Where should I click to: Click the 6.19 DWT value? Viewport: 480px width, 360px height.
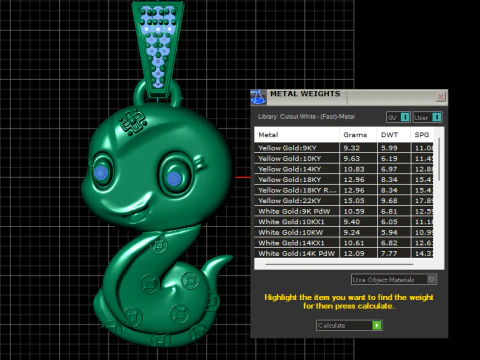(389, 158)
